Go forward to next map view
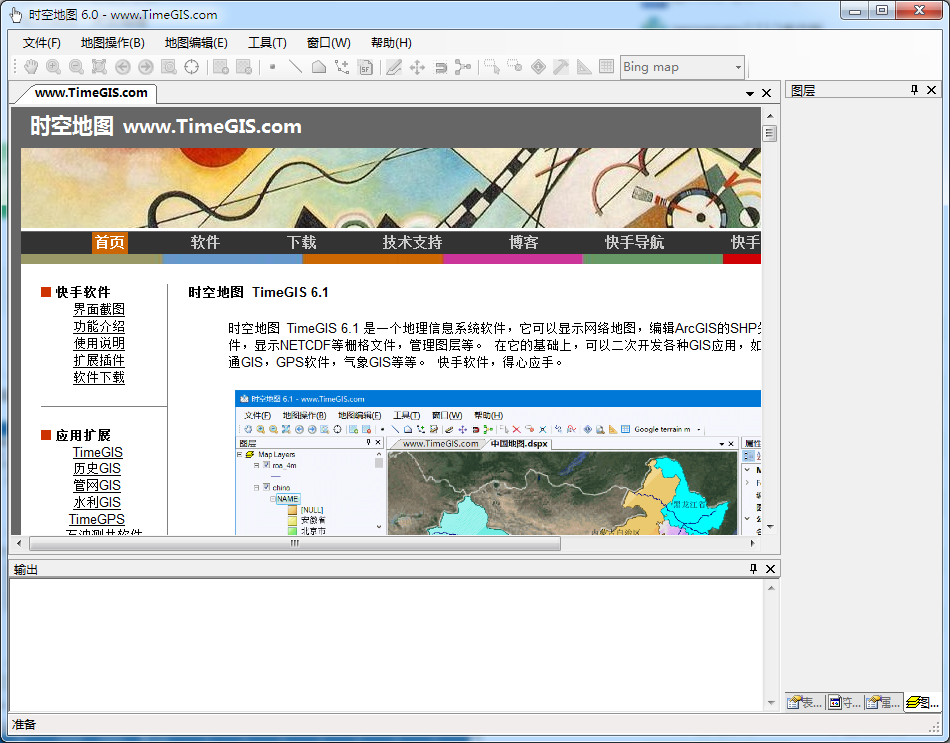This screenshot has height=743, width=950. [145, 67]
